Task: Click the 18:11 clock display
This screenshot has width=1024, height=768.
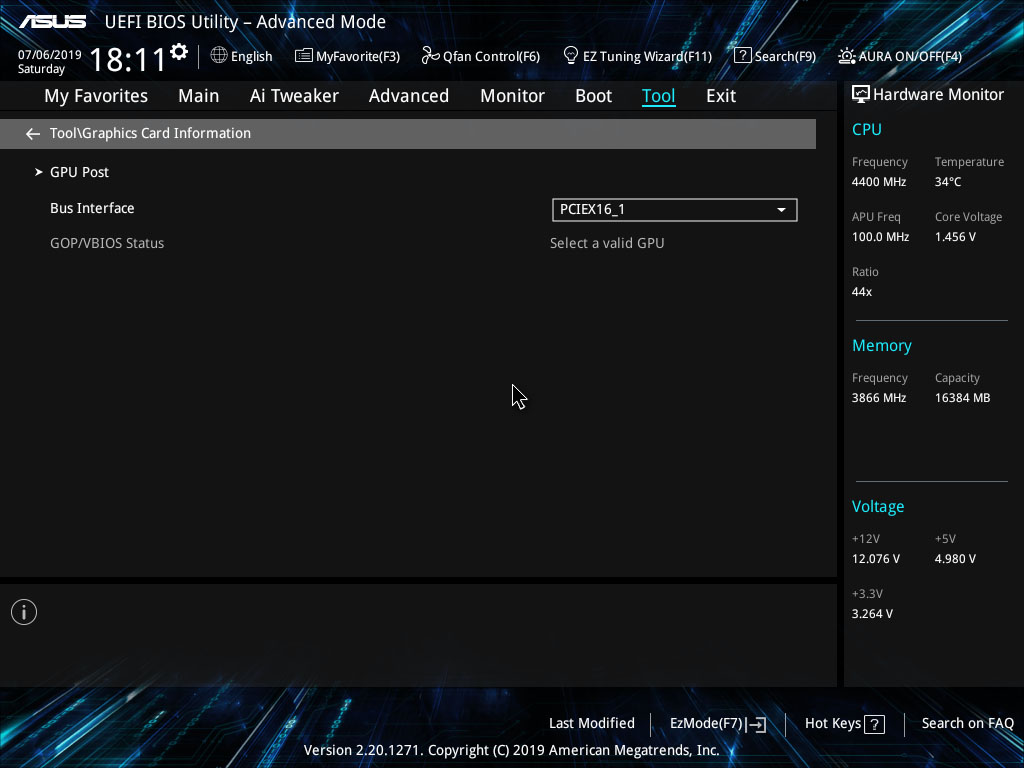Action: tap(127, 59)
